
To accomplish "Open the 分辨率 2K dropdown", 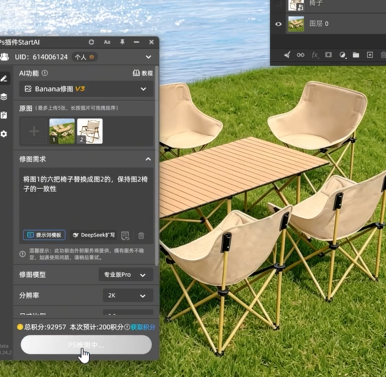I will pyautogui.click(x=128, y=295).
